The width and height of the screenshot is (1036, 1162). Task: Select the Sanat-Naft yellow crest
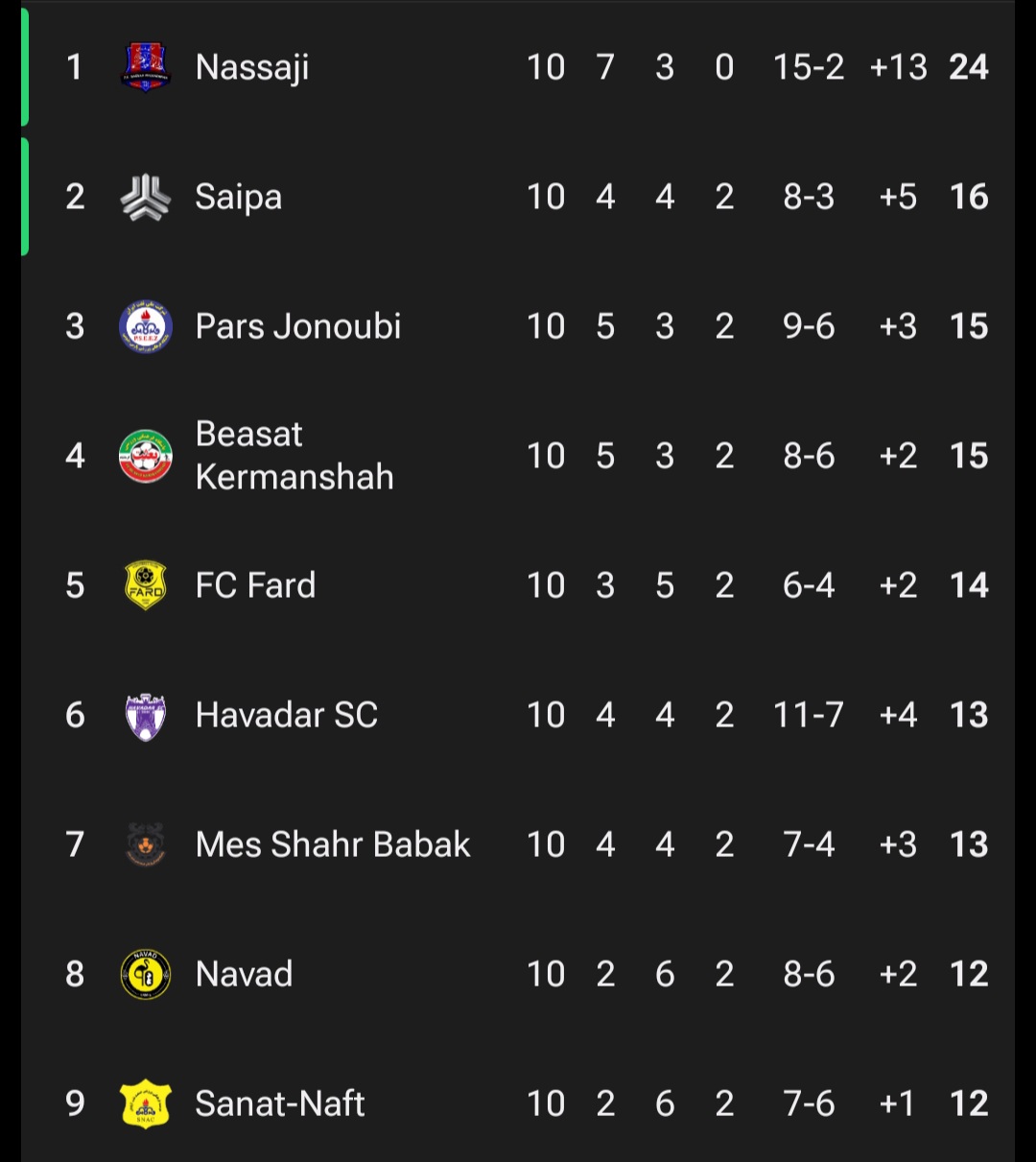tap(146, 1103)
